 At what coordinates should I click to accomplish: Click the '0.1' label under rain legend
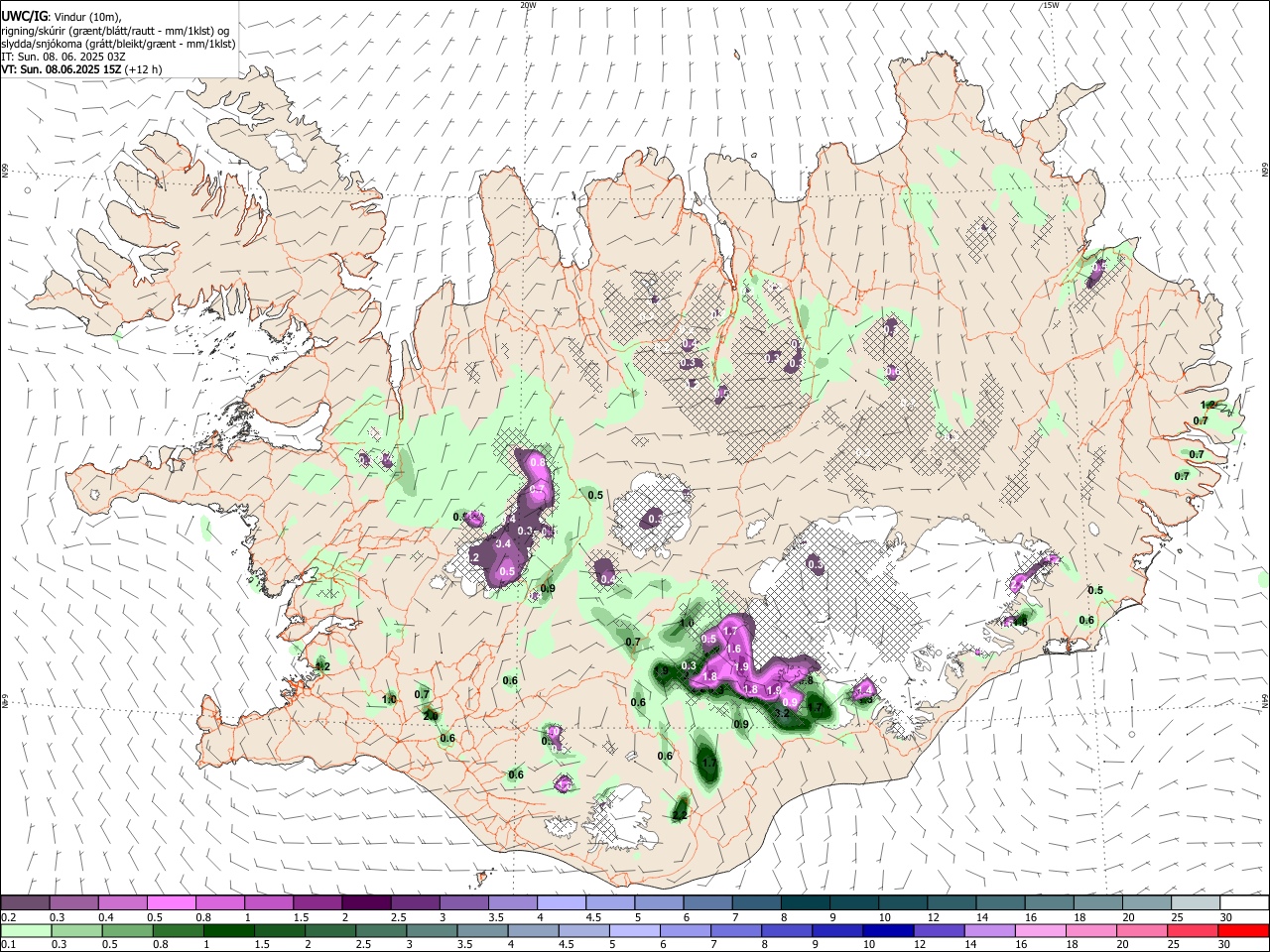8,944
